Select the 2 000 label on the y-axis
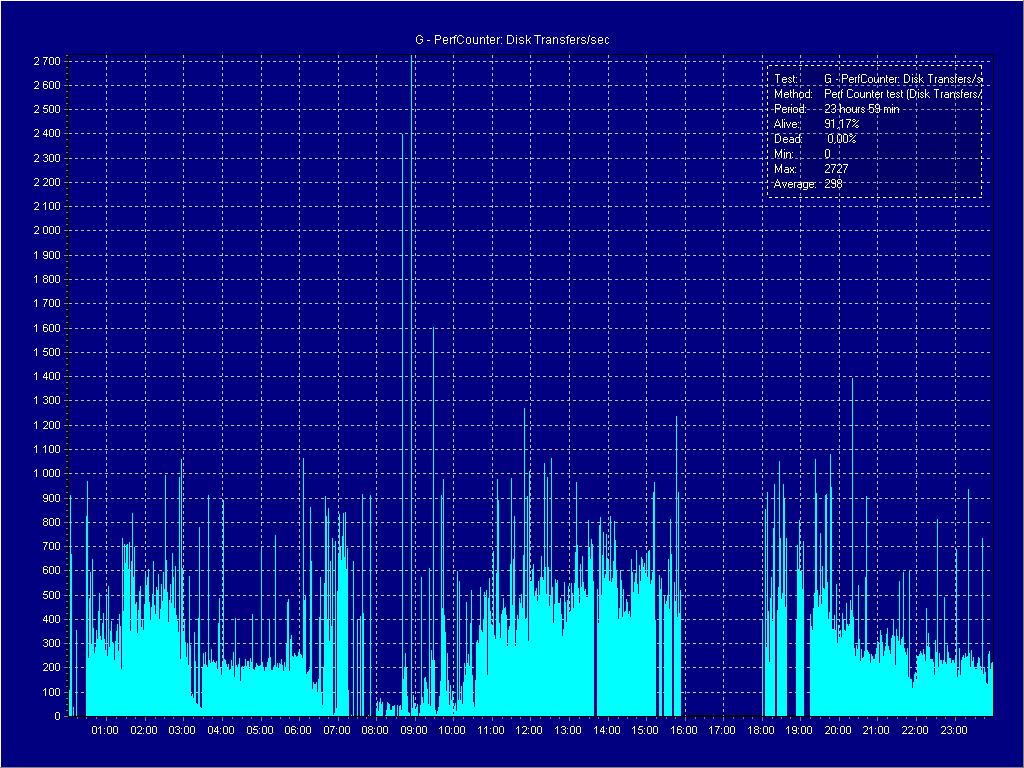The image size is (1024, 768). tap(46, 231)
